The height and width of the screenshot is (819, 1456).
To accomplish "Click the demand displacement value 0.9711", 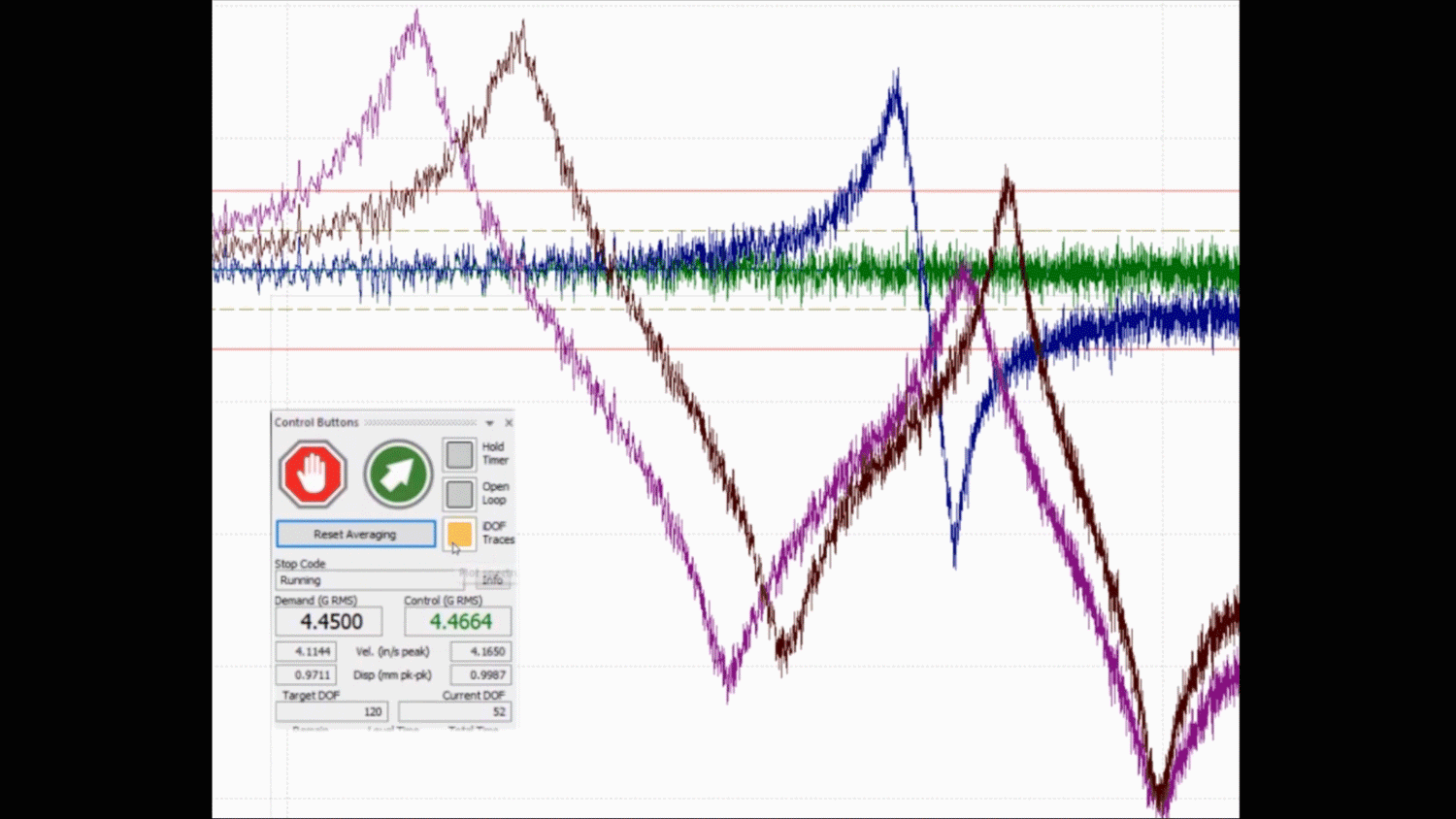I will 306,674.
